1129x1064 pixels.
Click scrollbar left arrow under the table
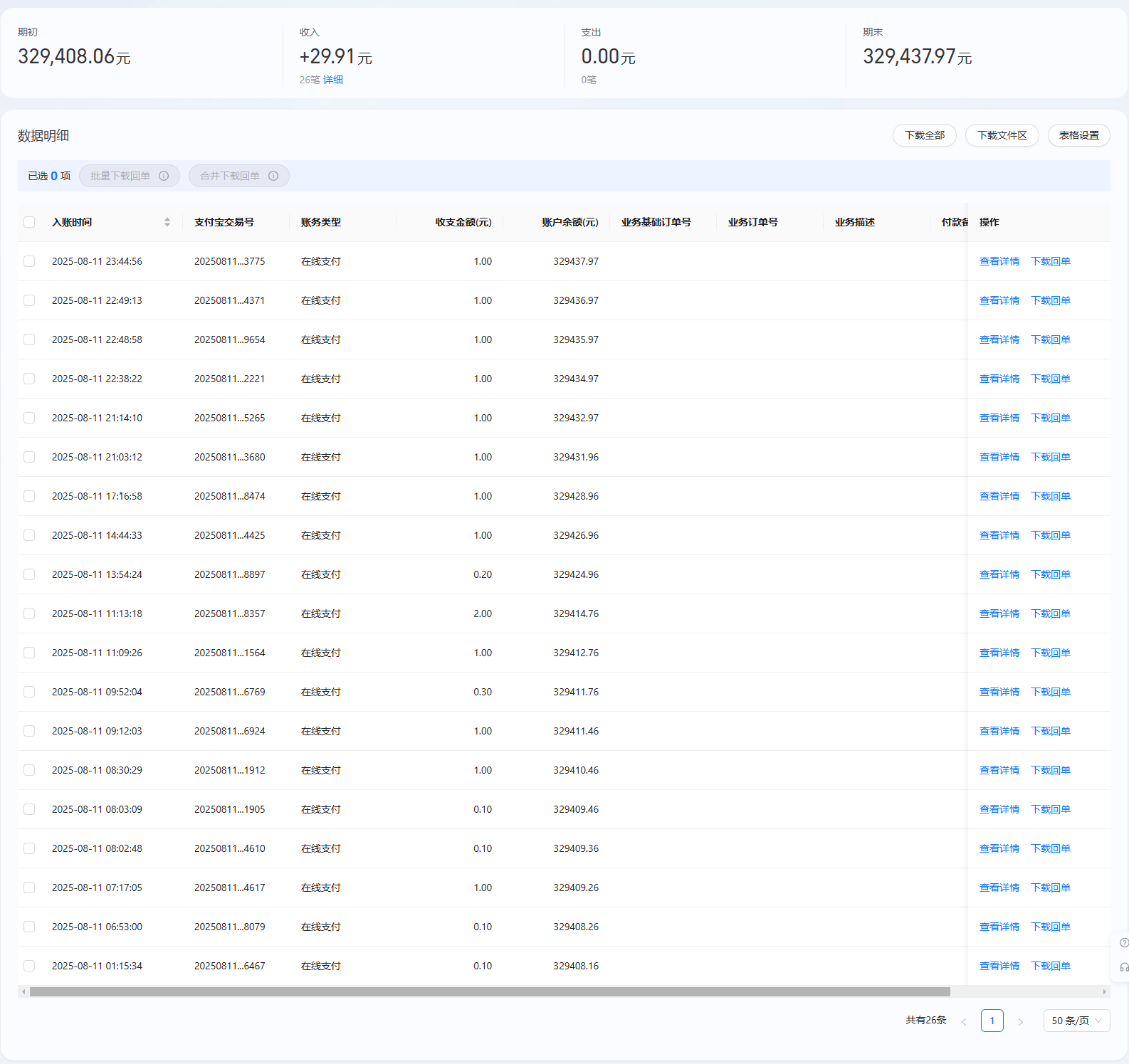tap(23, 991)
